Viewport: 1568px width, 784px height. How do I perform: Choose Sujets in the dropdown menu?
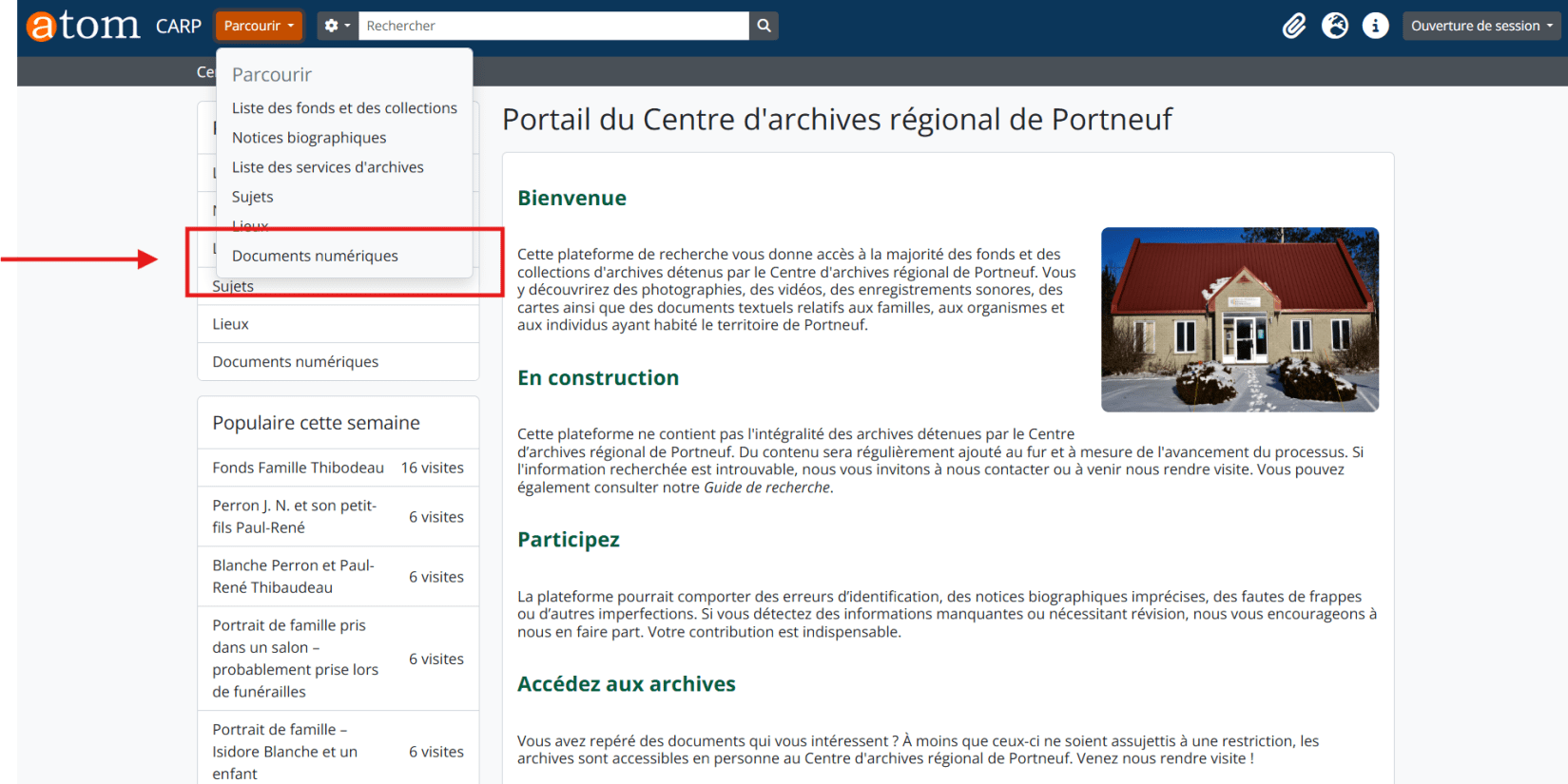click(252, 197)
